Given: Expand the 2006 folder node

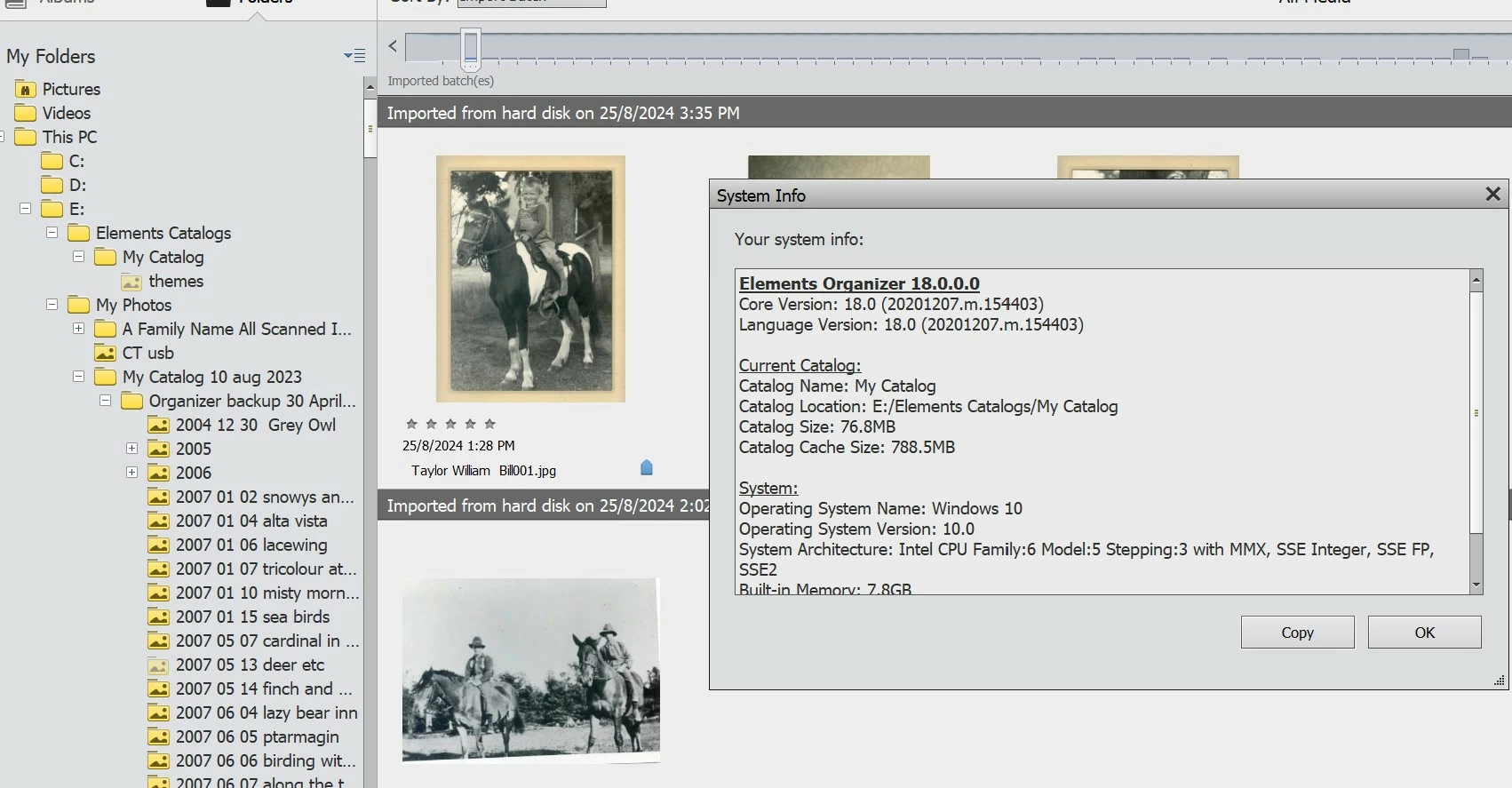Looking at the screenshot, I should pos(131,472).
